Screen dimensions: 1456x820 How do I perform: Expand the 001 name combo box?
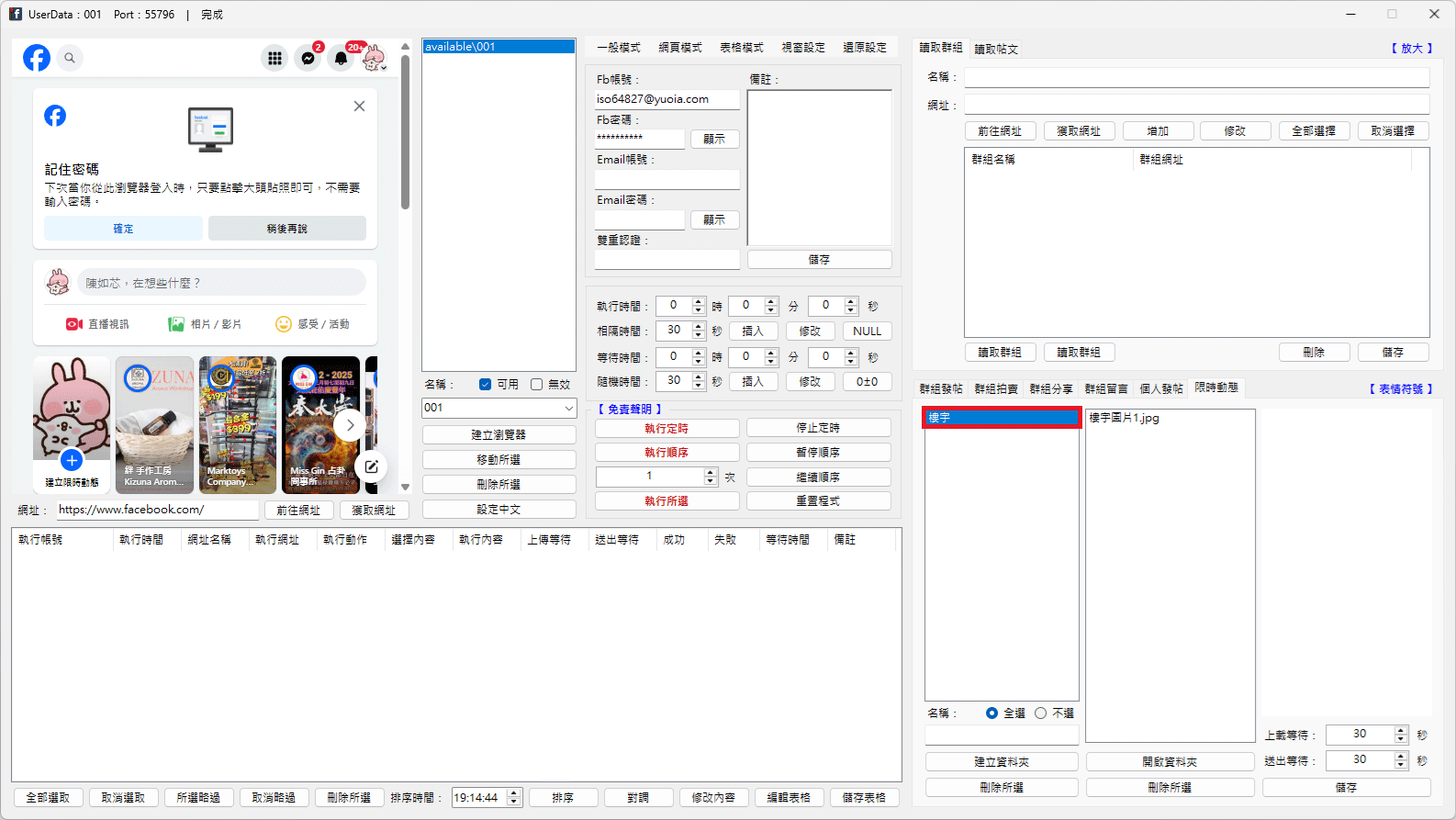coord(568,408)
